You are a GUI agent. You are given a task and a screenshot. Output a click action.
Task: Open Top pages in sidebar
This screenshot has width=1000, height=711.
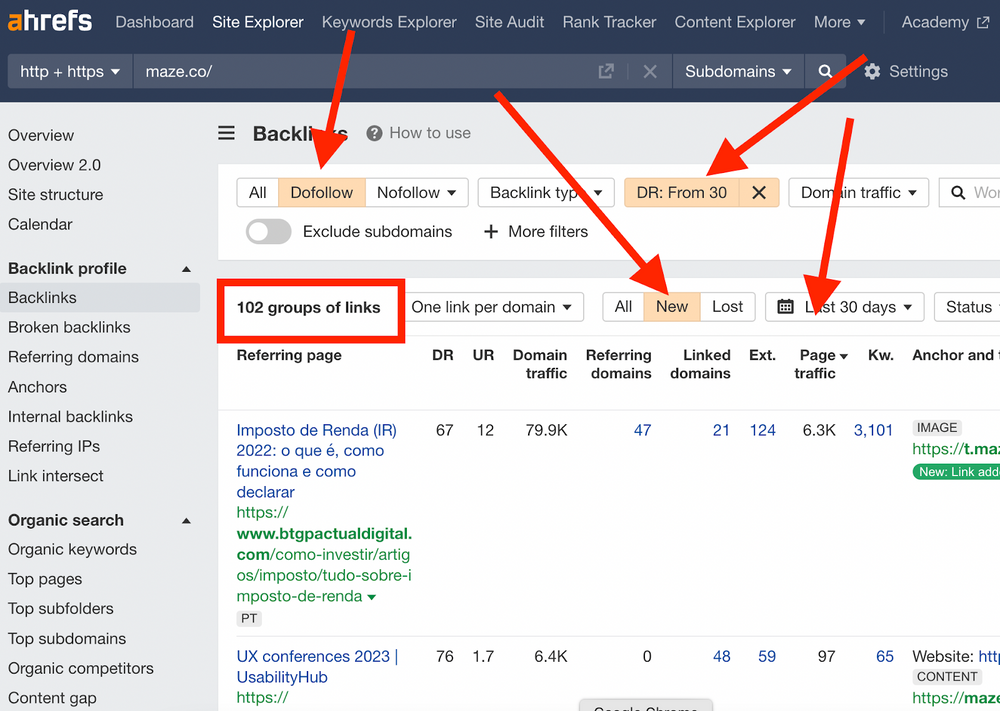coord(45,579)
